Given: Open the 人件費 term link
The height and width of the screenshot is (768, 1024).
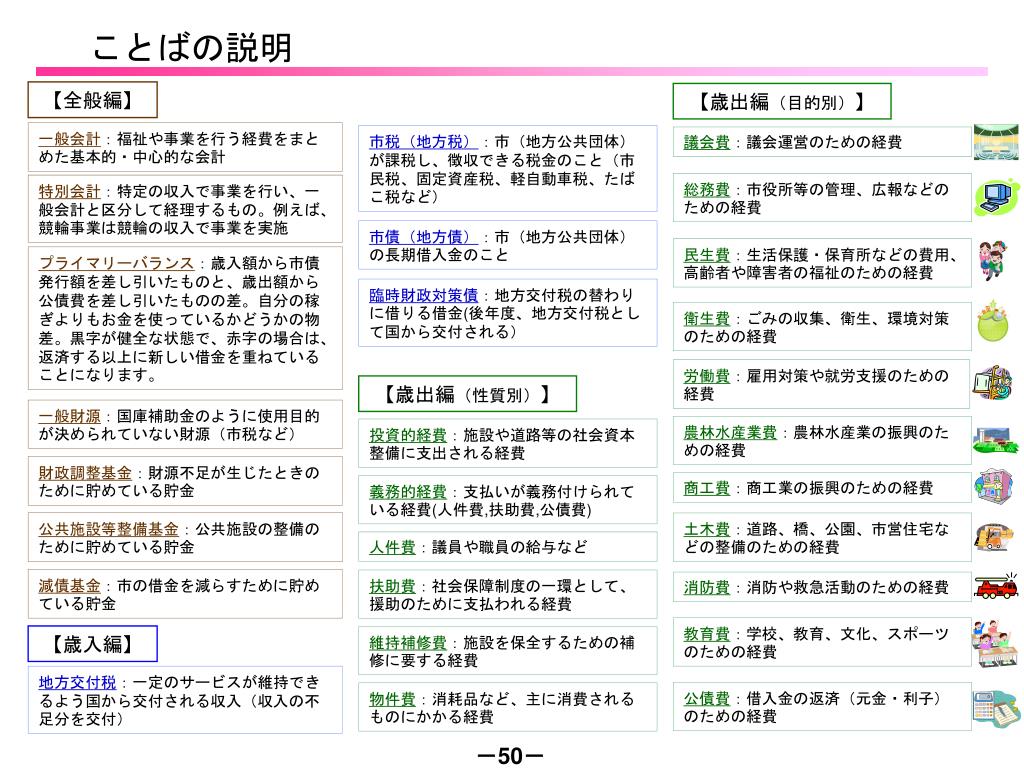Looking at the screenshot, I should [392, 547].
